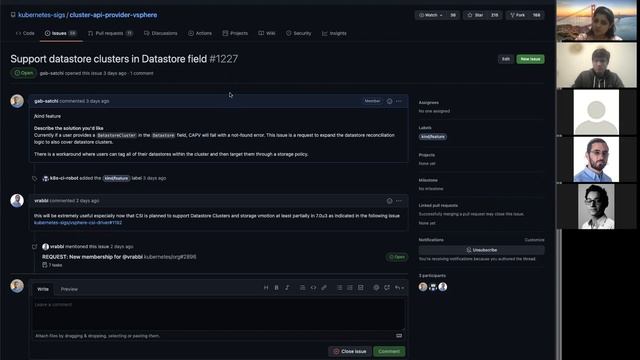Screen dimensions: 640x360
Task: Add emoji reaction to vrabbi's comment
Action: click(389, 201)
